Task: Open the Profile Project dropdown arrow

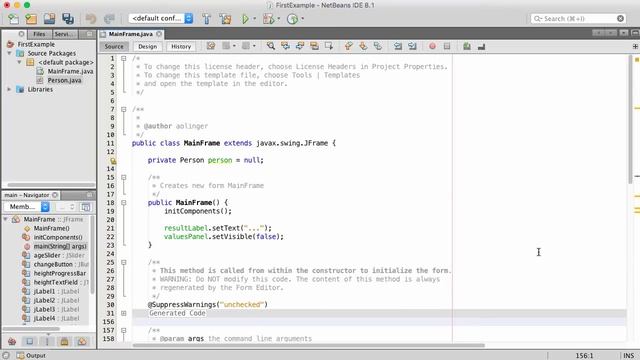Action: tap(302, 19)
